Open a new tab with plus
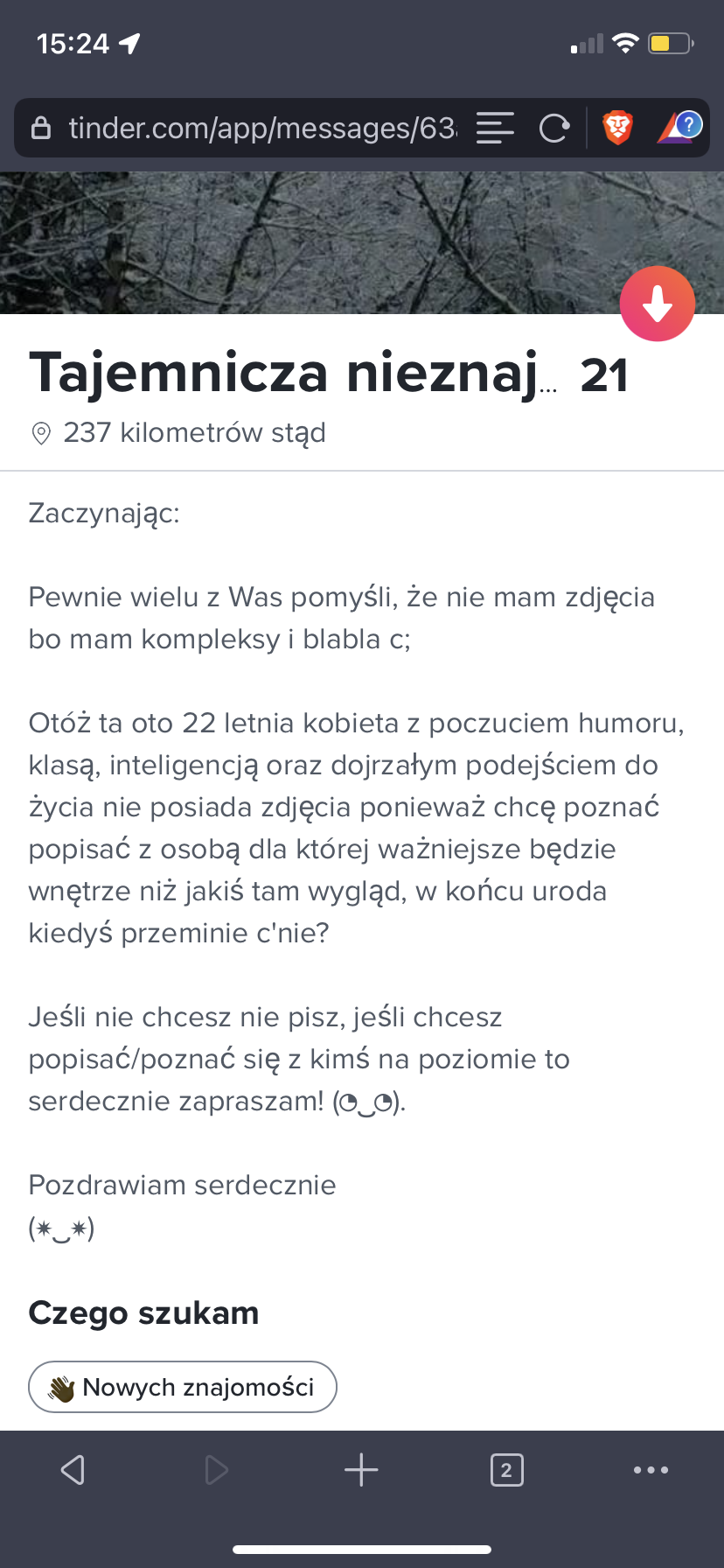 pyautogui.click(x=361, y=1469)
